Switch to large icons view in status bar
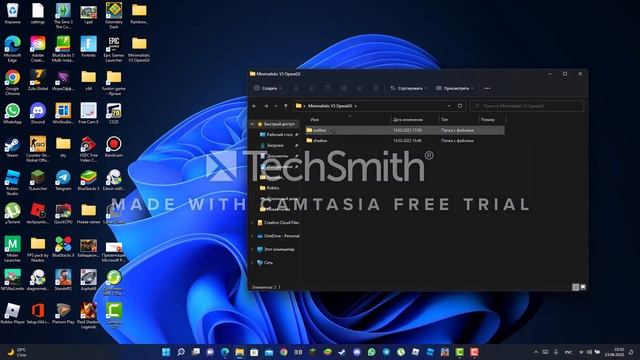Screen dimensions: 640x360 click(x=583, y=287)
